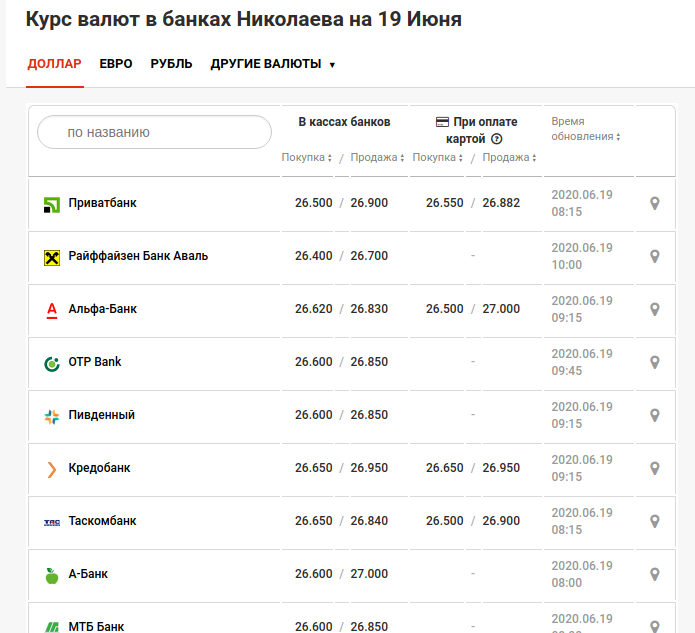This screenshot has height=633, width=695.
Task: Open the МТБ Банк link
Action: pos(96,627)
